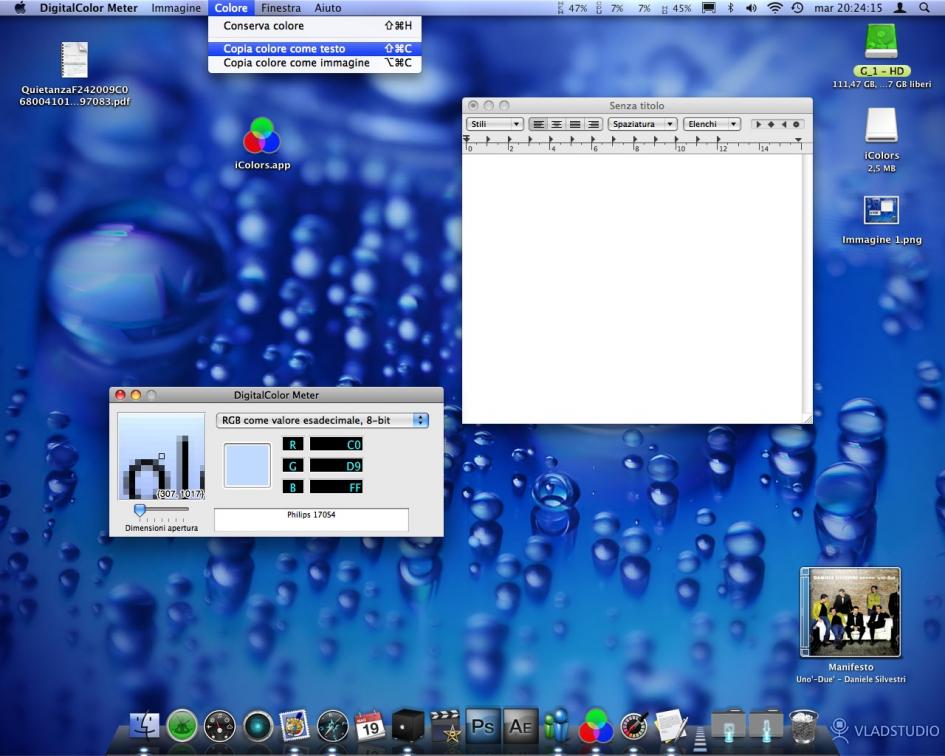Screen dimensions: 945x756
Task: Click the Manifesto album artwork widget
Action: pyautogui.click(x=850, y=612)
